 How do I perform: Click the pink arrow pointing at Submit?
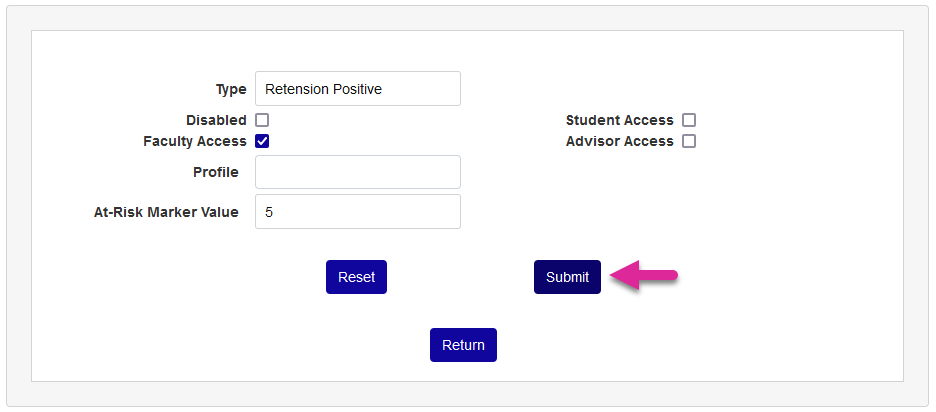coord(645,276)
